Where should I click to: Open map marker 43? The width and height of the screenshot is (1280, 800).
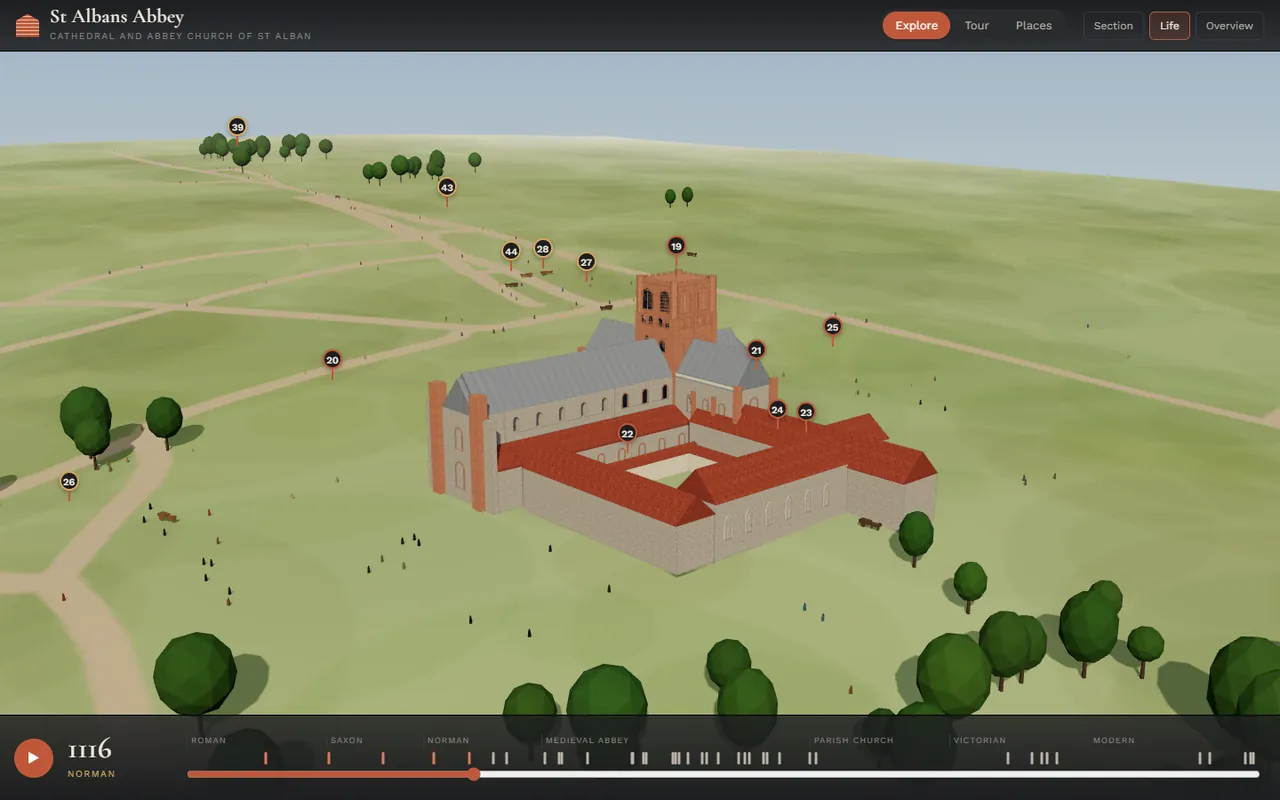click(x=447, y=187)
